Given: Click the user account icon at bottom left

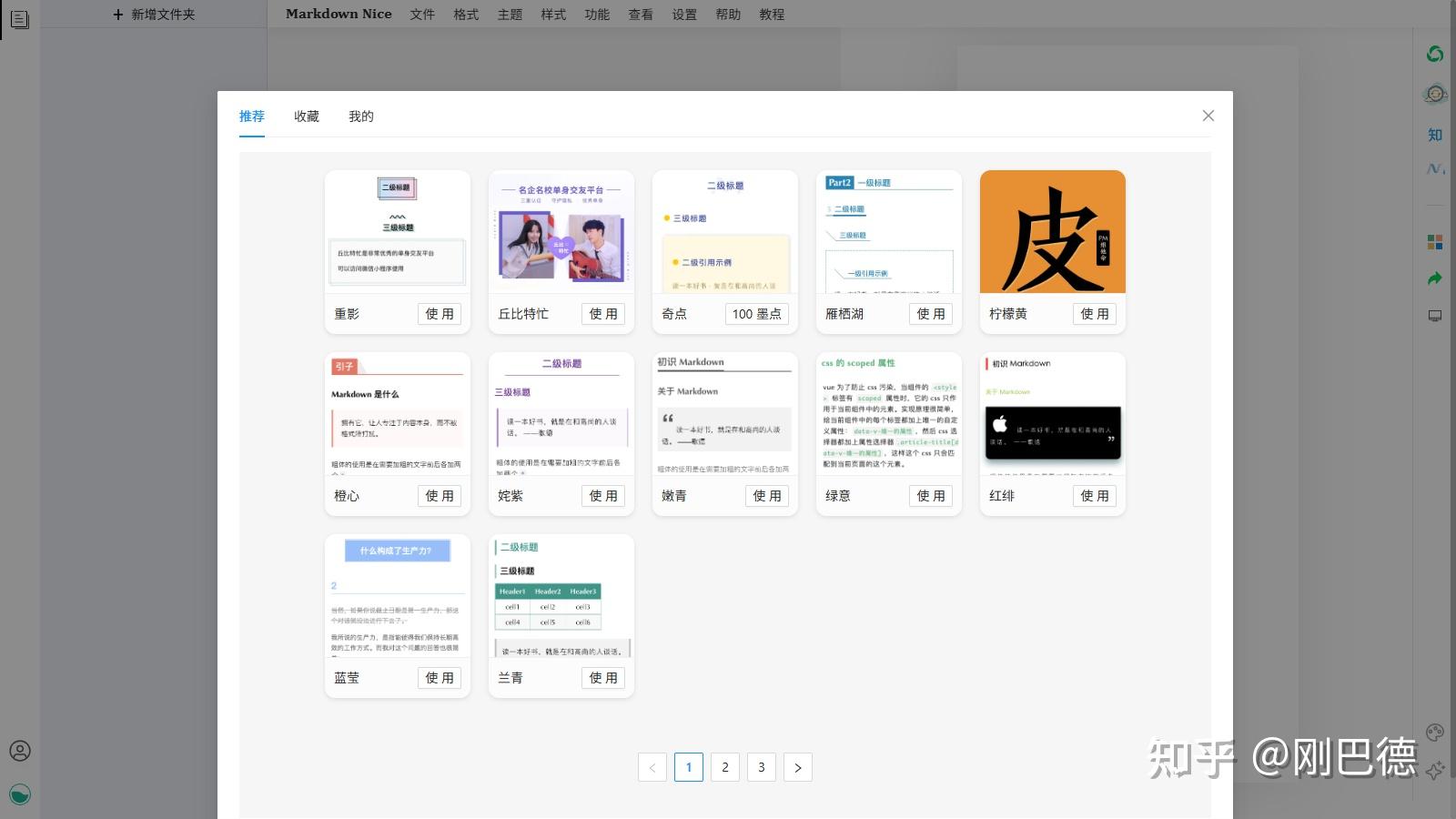Looking at the screenshot, I should [20, 751].
